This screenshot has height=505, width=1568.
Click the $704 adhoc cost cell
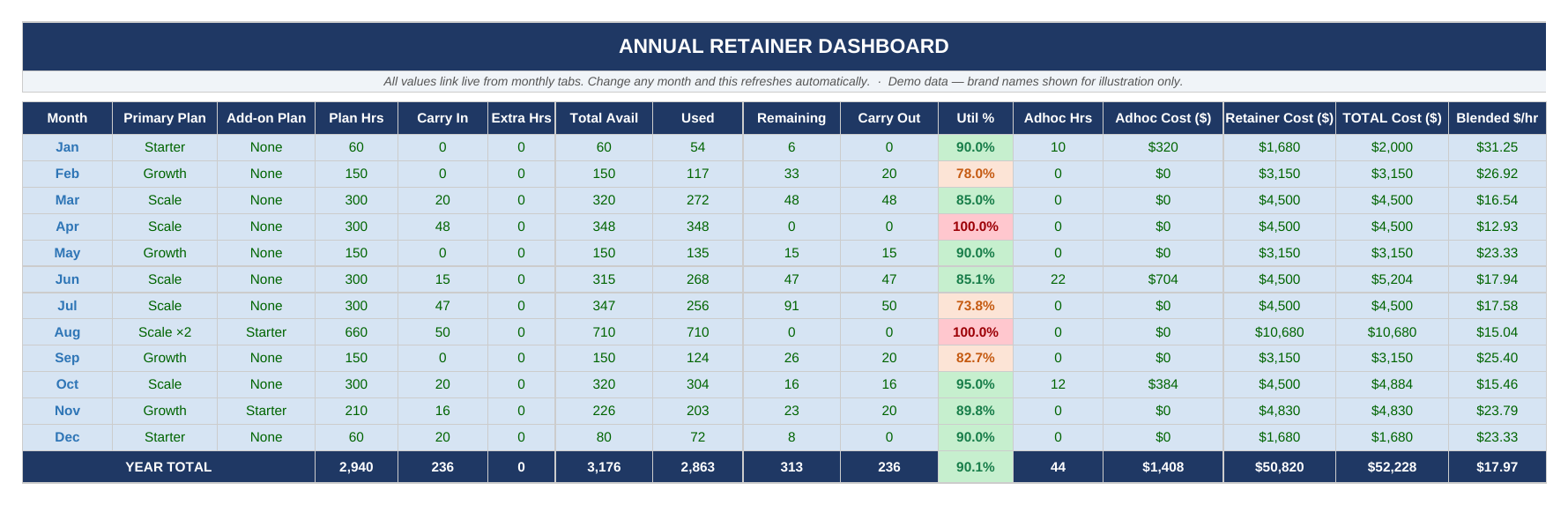tap(1163, 279)
